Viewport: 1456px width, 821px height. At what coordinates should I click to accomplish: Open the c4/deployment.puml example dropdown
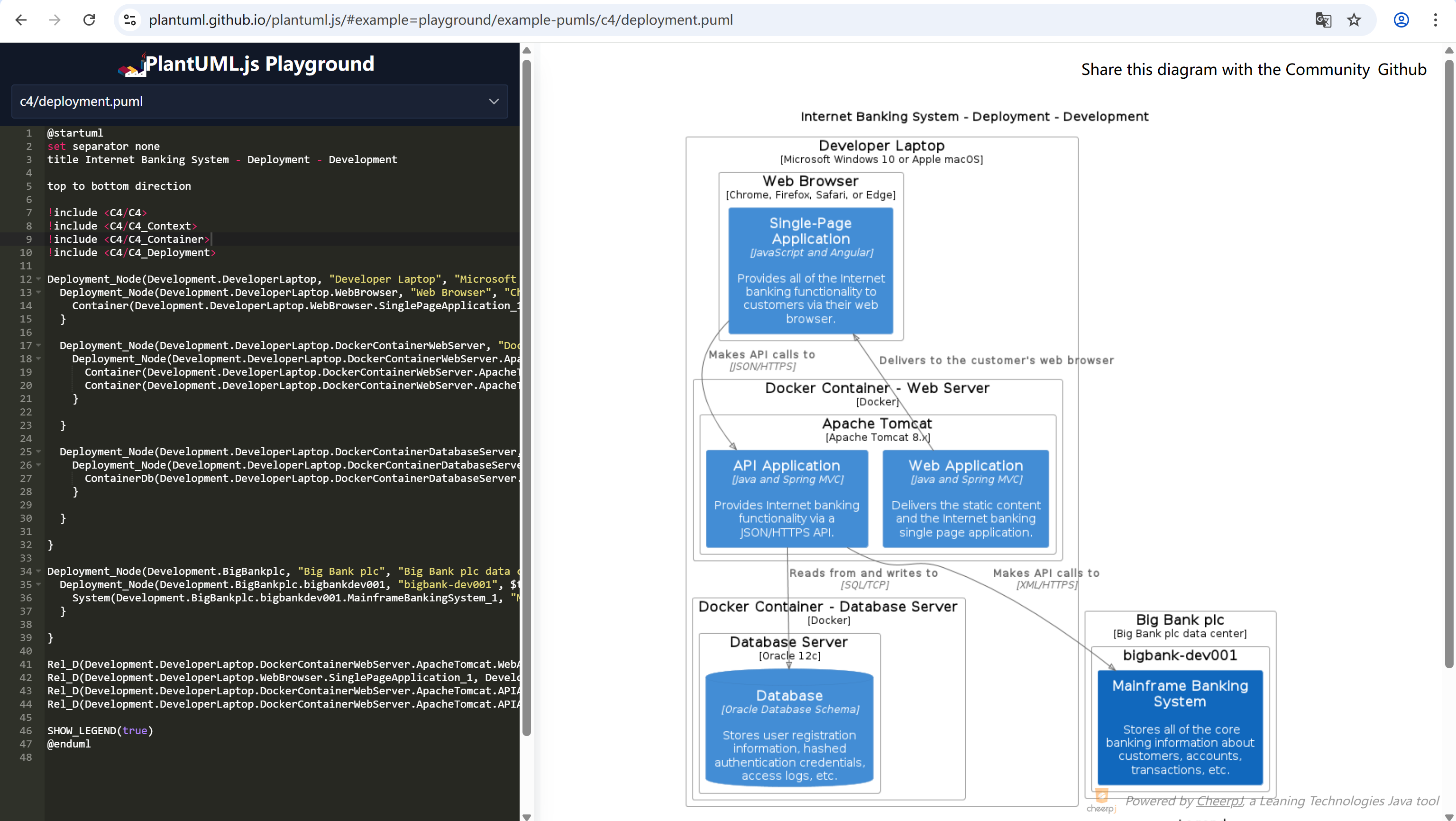[x=259, y=102]
